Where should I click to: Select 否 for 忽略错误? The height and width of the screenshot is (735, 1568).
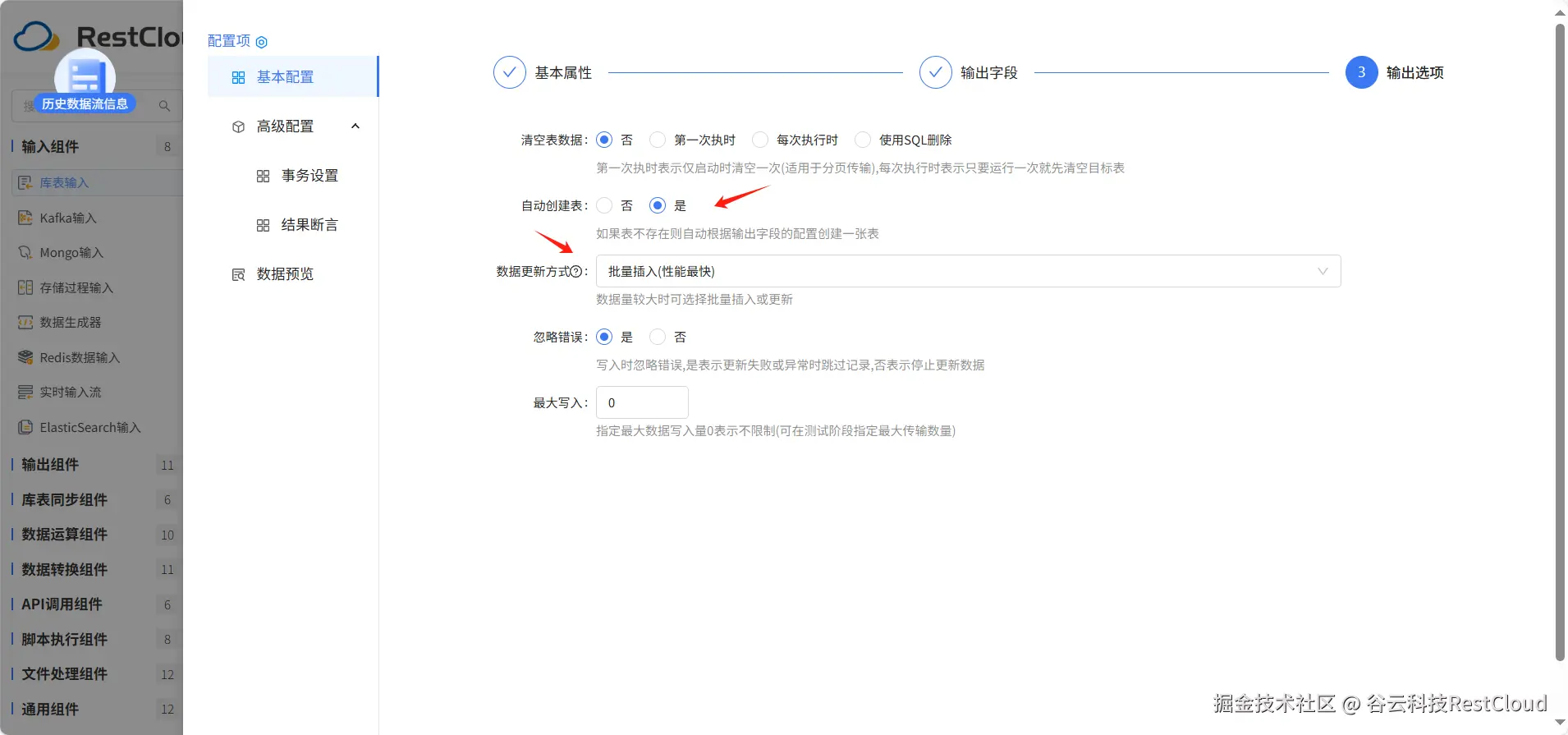click(658, 337)
